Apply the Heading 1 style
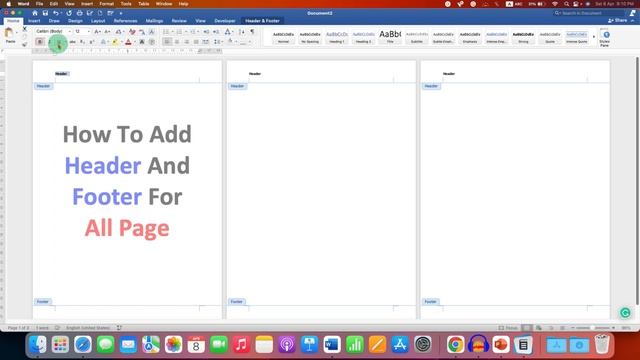640x360 pixels. click(337, 37)
